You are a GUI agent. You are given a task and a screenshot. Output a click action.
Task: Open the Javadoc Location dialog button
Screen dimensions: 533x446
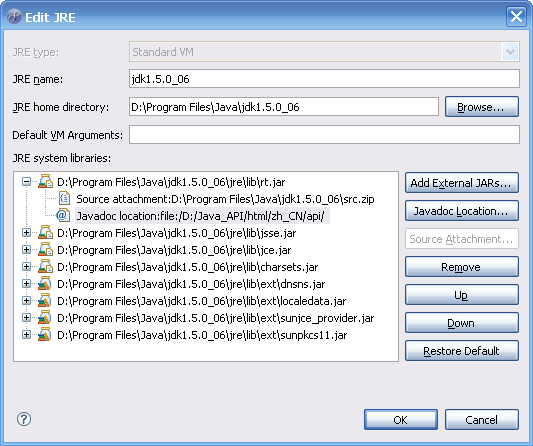tap(462, 211)
